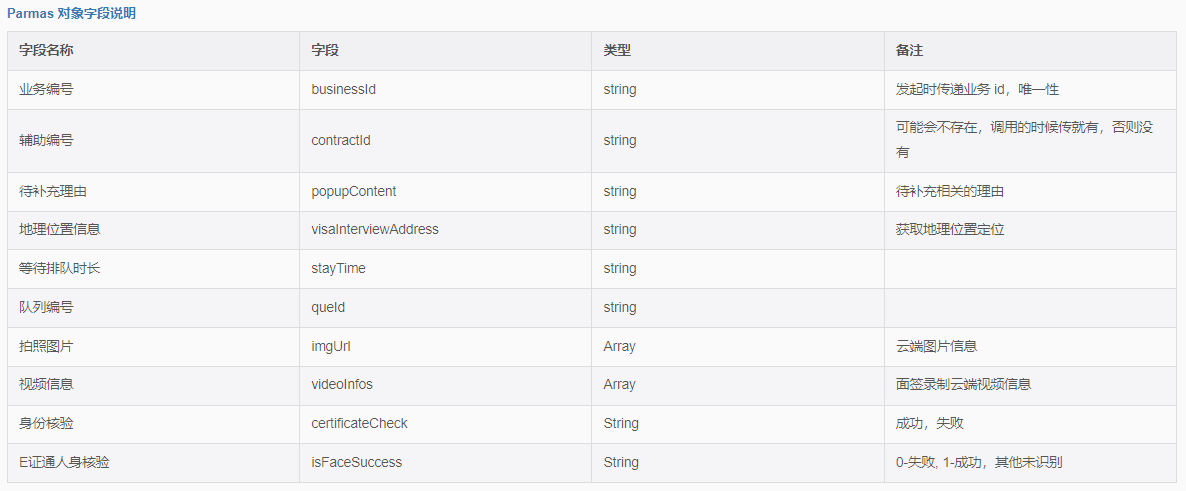
Task: Click the remark '获取地理位置定位'
Action: (949, 229)
